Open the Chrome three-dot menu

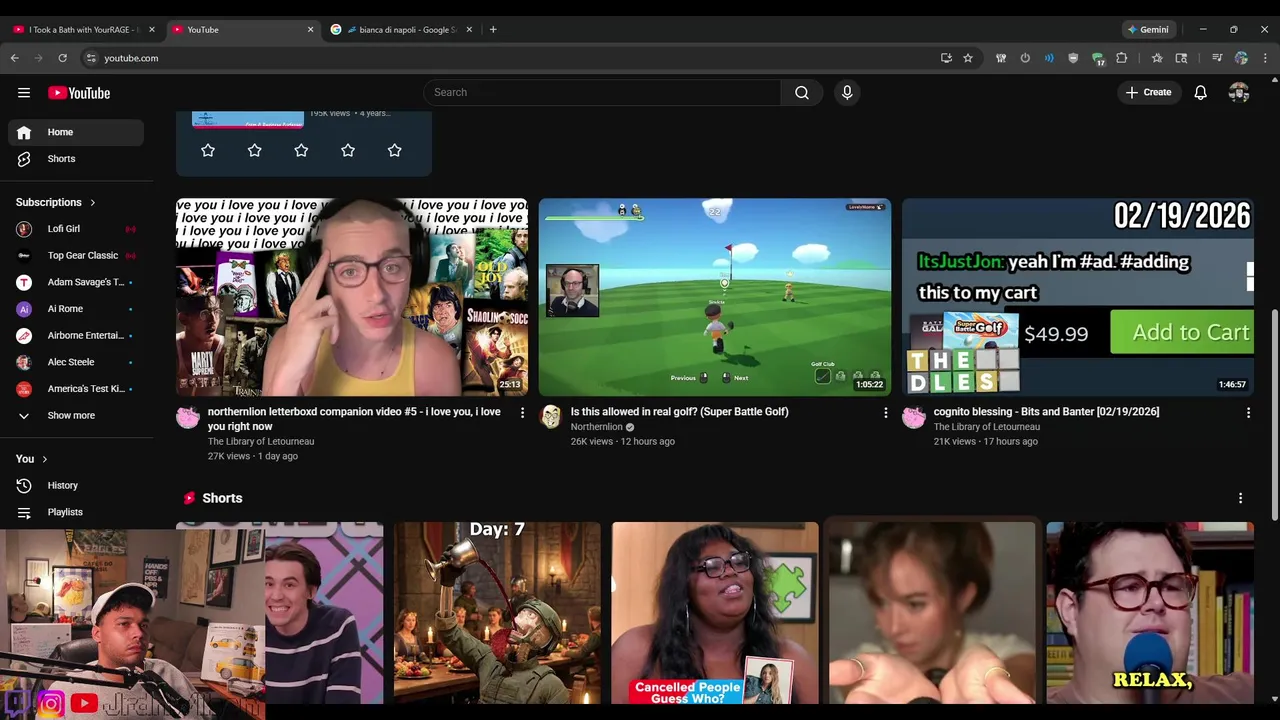(x=1265, y=58)
